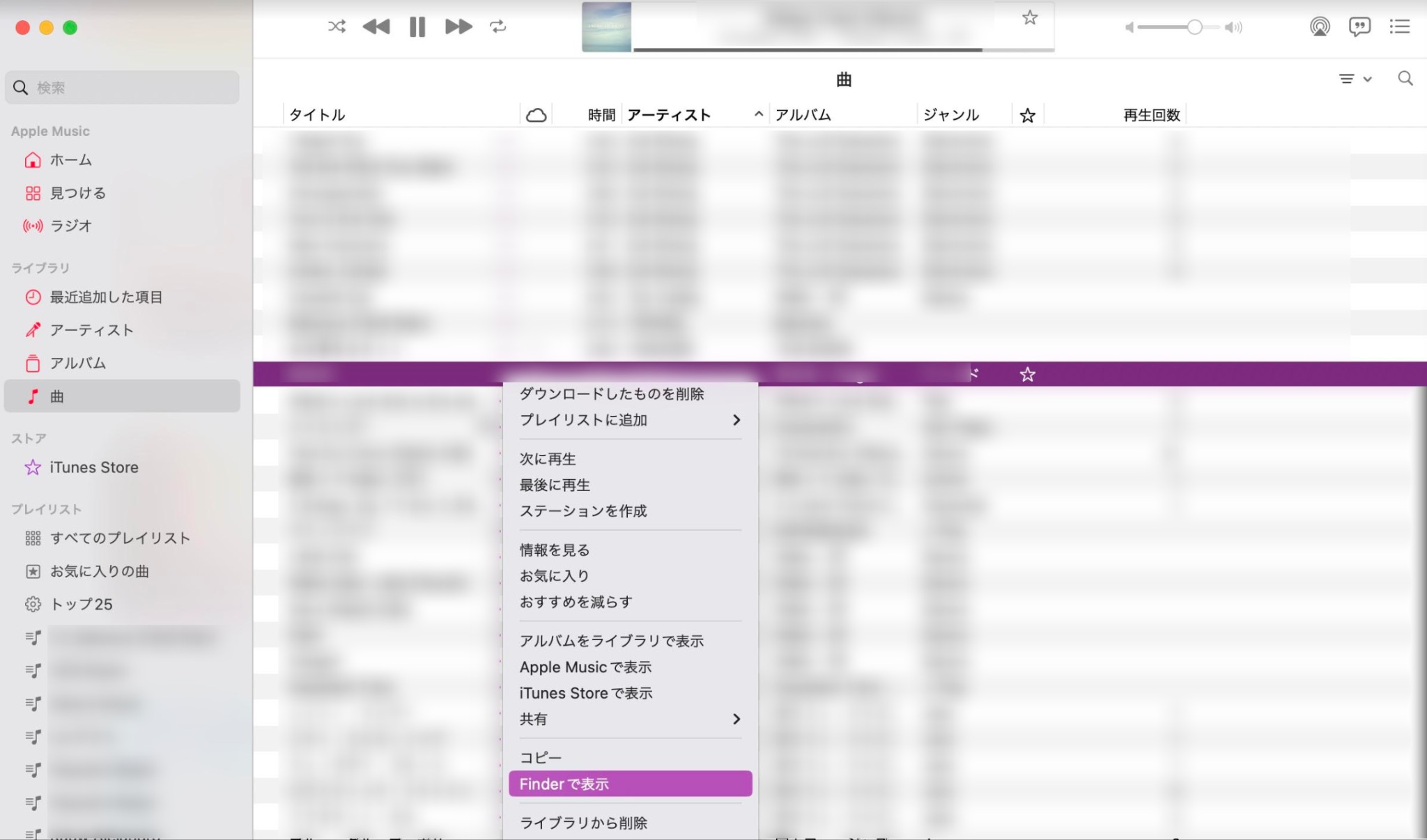Open the Up Next queue list
Screen dimensions: 1427x840
point(1399,26)
